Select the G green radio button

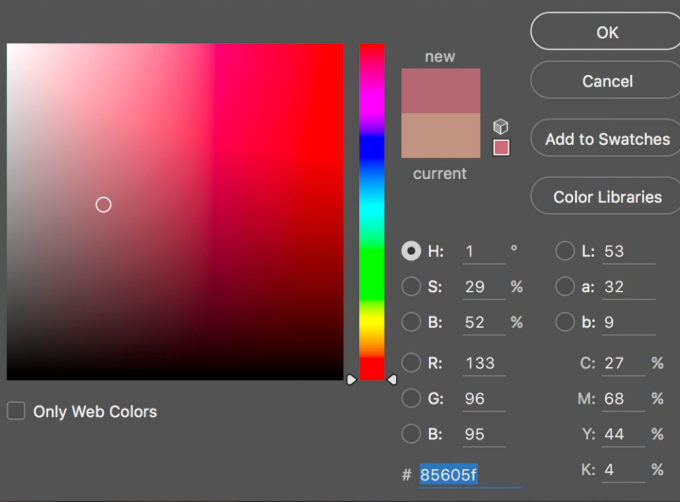click(411, 399)
